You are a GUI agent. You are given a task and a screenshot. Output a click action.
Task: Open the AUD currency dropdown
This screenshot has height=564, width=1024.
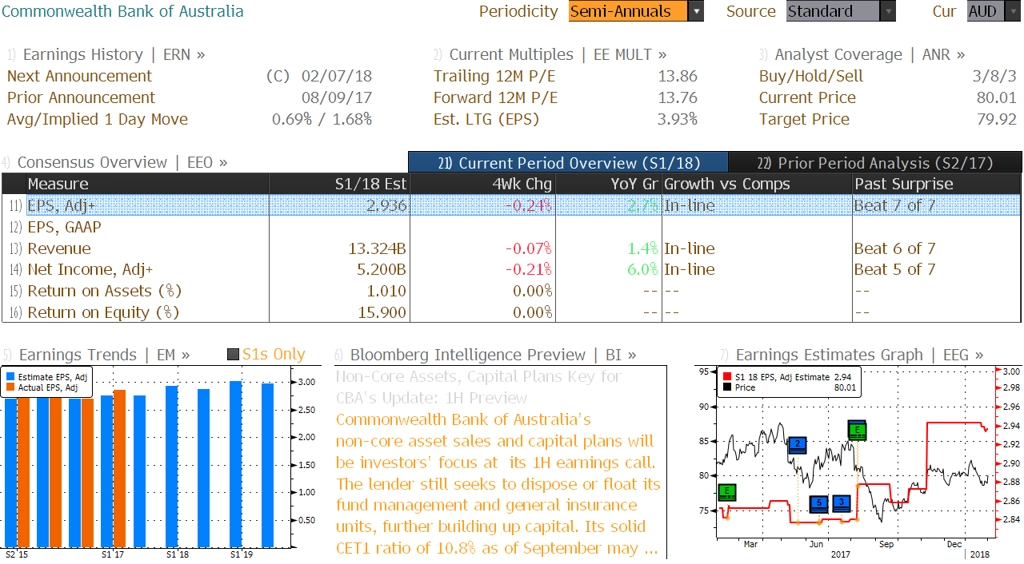coord(1011,11)
